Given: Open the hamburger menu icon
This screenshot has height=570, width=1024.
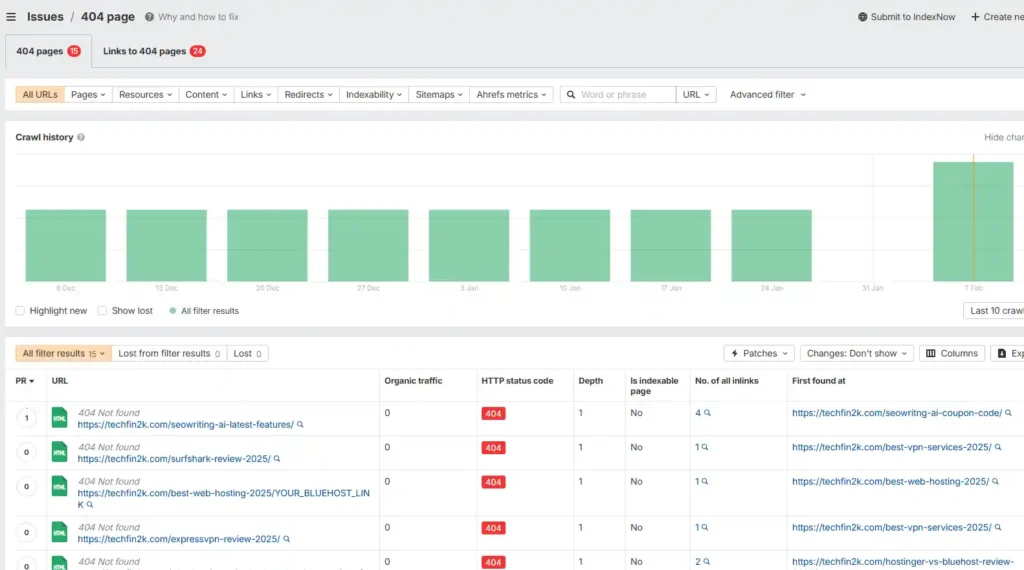Looking at the screenshot, I should point(11,17).
